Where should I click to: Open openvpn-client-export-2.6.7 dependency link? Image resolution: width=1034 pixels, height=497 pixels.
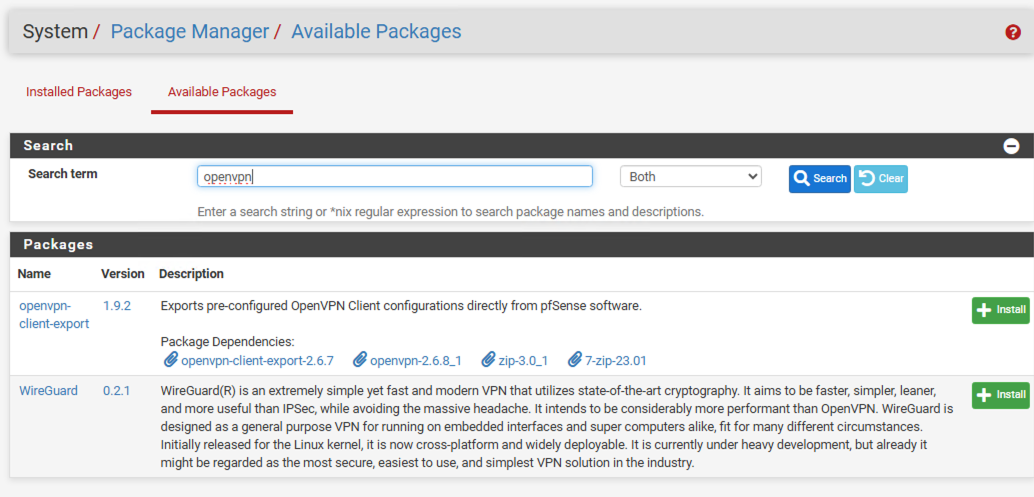(x=257, y=361)
